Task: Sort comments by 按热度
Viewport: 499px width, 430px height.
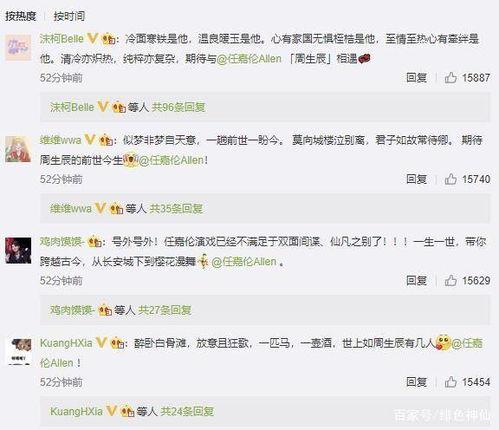Action: pos(20,16)
